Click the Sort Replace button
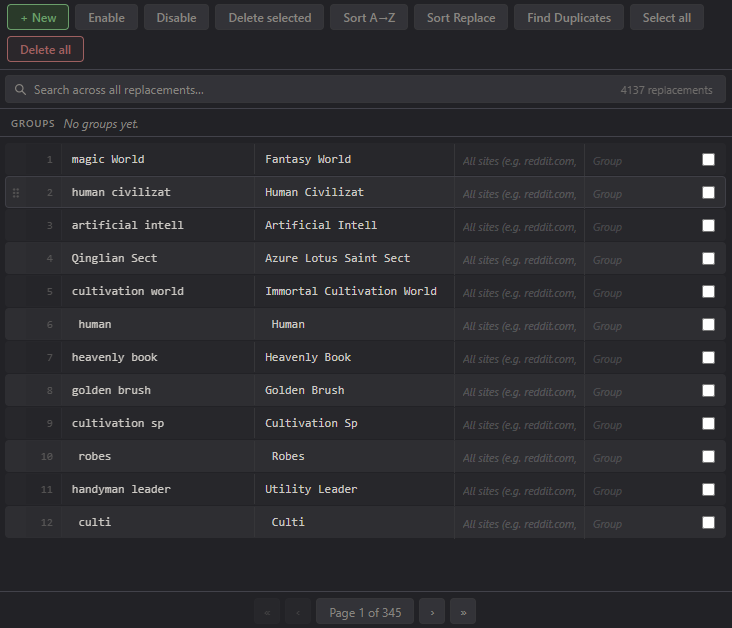Screen dimensions: 732x628 pos(461,17)
